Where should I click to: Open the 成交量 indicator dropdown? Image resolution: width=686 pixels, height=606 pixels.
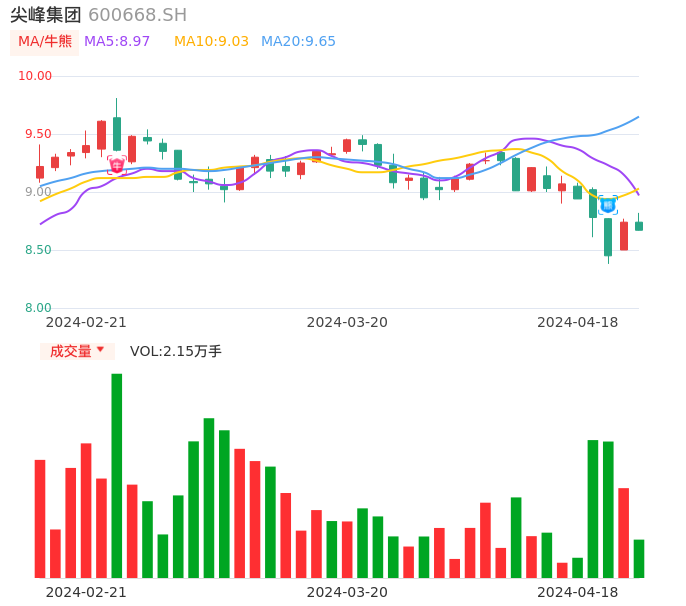pos(77,351)
